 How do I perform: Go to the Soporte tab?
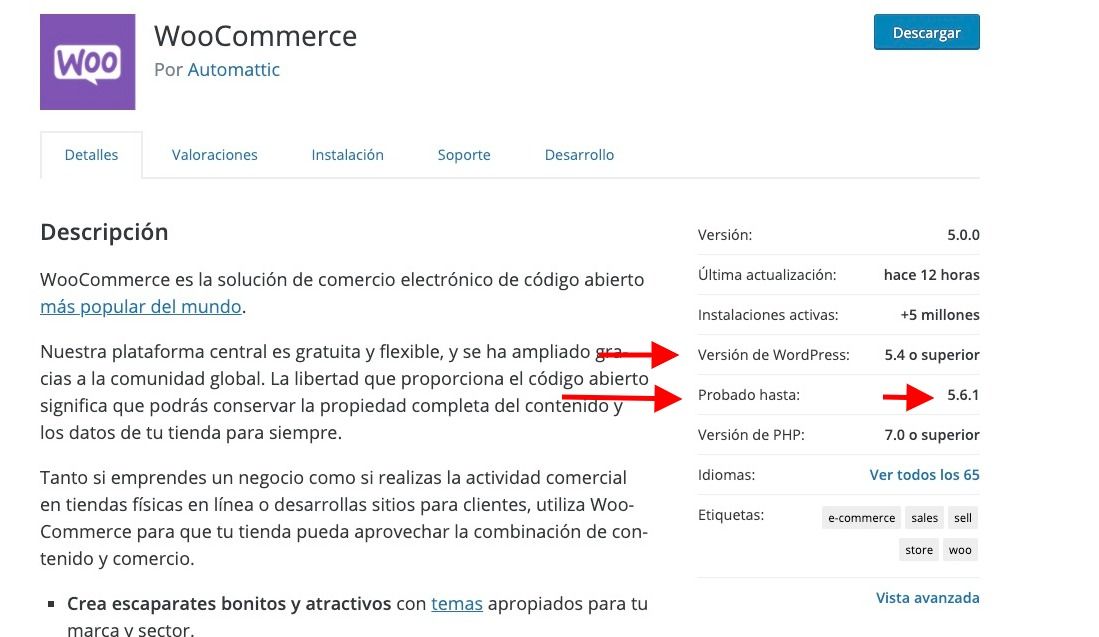(464, 155)
